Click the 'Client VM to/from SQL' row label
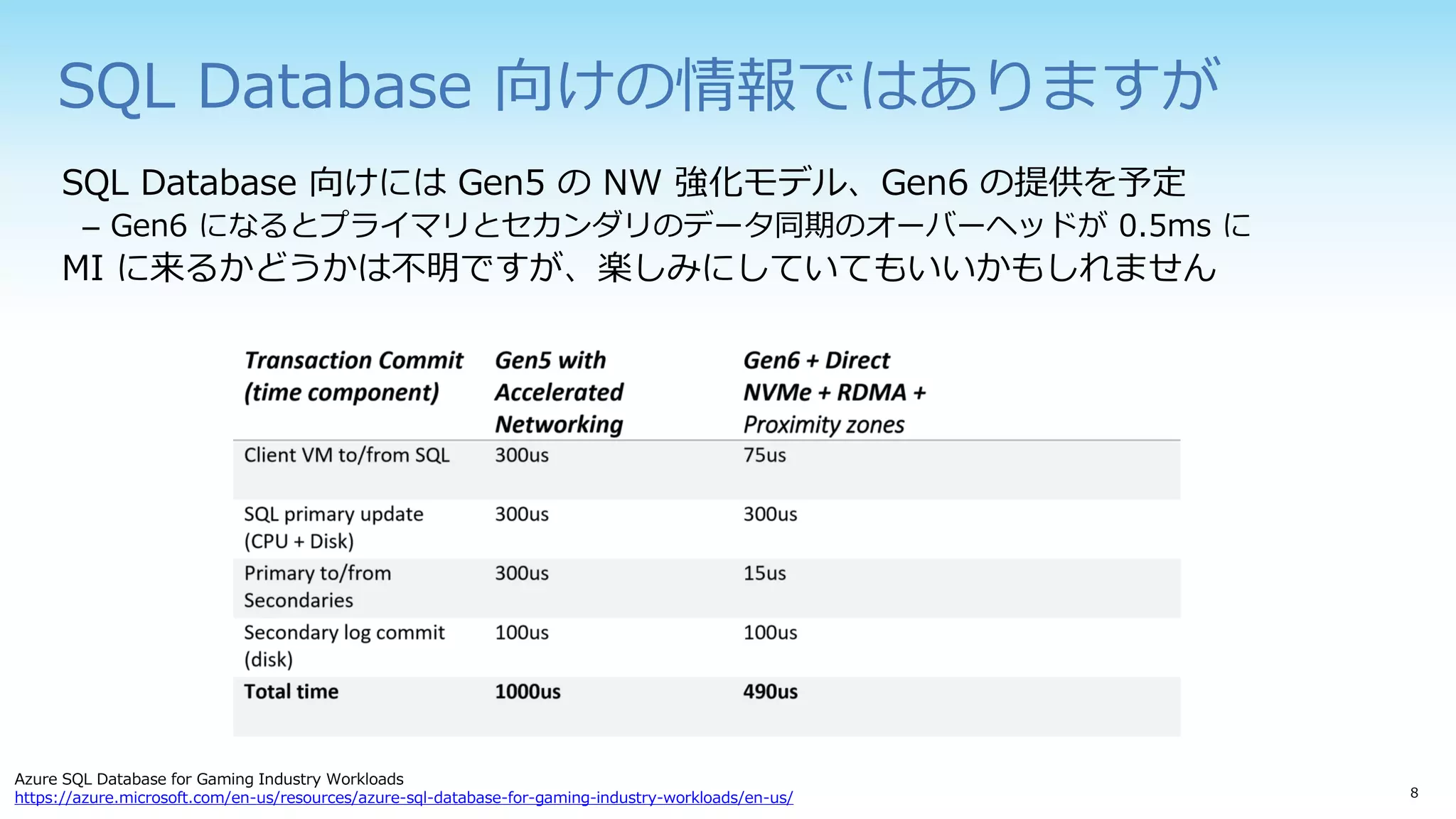 pos(347,455)
